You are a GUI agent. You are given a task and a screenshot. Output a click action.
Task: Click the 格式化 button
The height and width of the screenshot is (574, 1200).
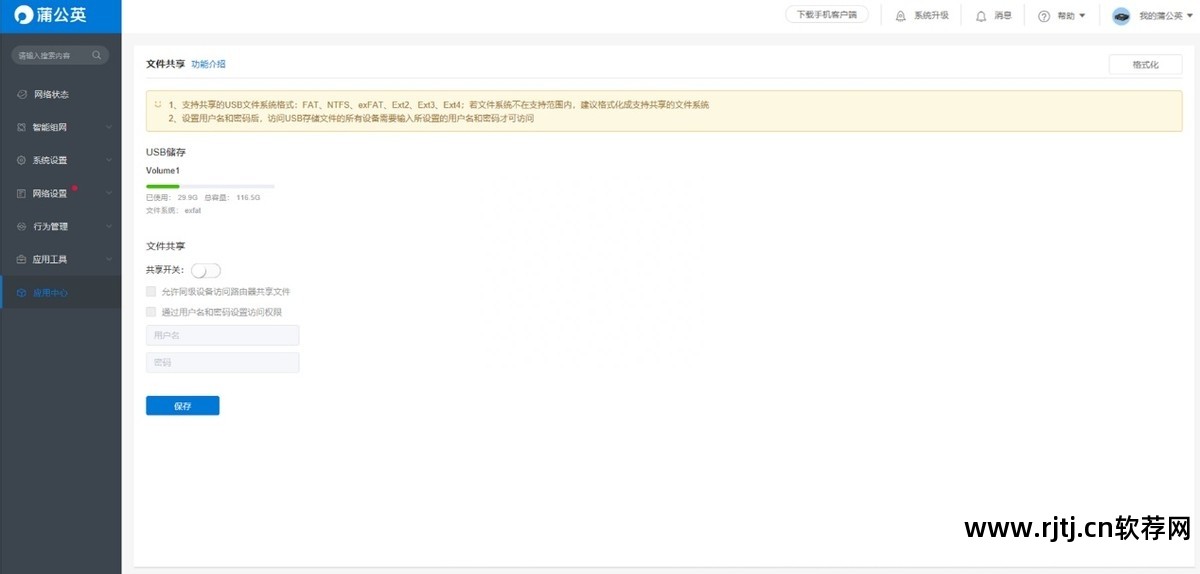[1145, 64]
